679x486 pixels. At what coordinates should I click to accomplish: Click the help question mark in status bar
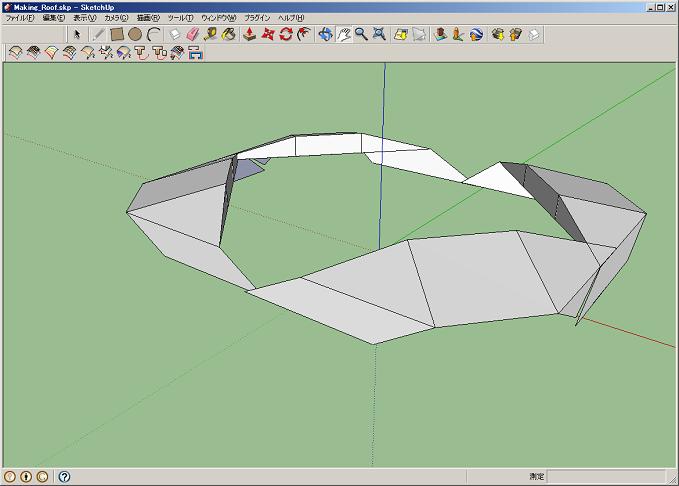click(64, 477)
